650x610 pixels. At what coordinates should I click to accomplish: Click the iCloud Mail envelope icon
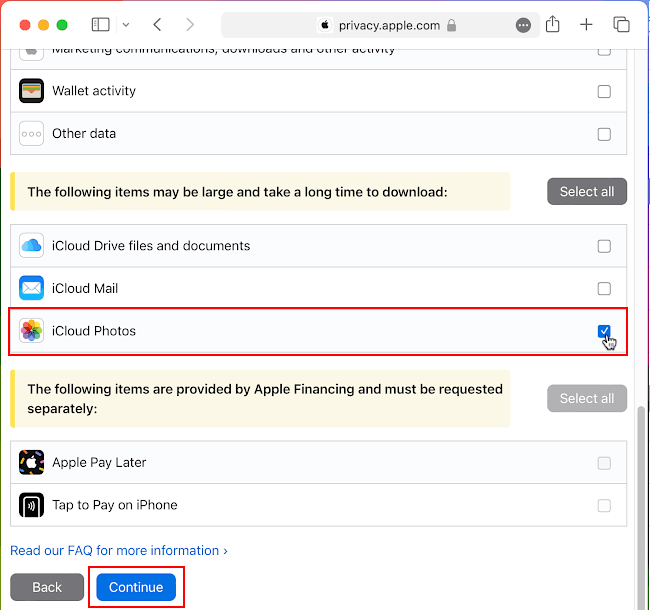32,288
